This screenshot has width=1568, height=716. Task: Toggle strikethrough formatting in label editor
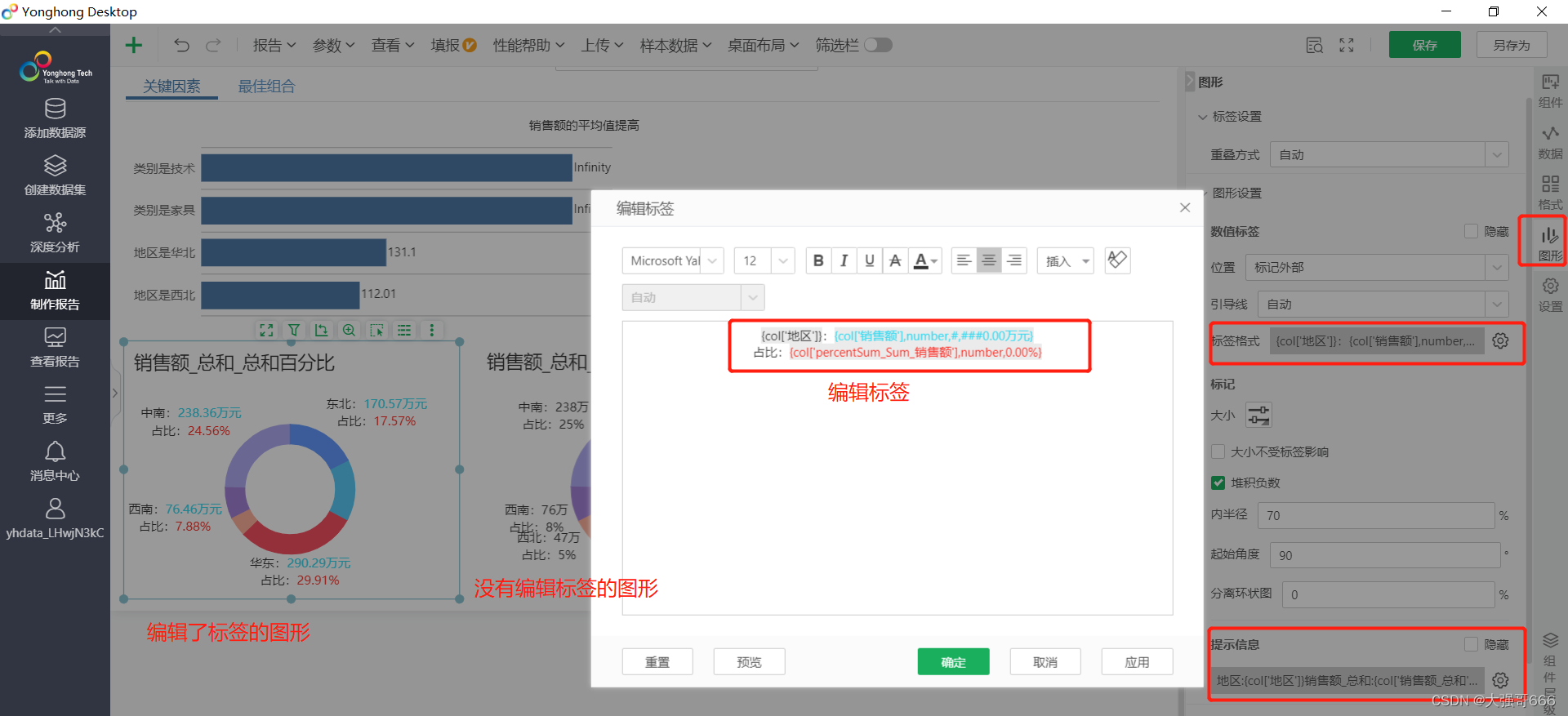895,260
